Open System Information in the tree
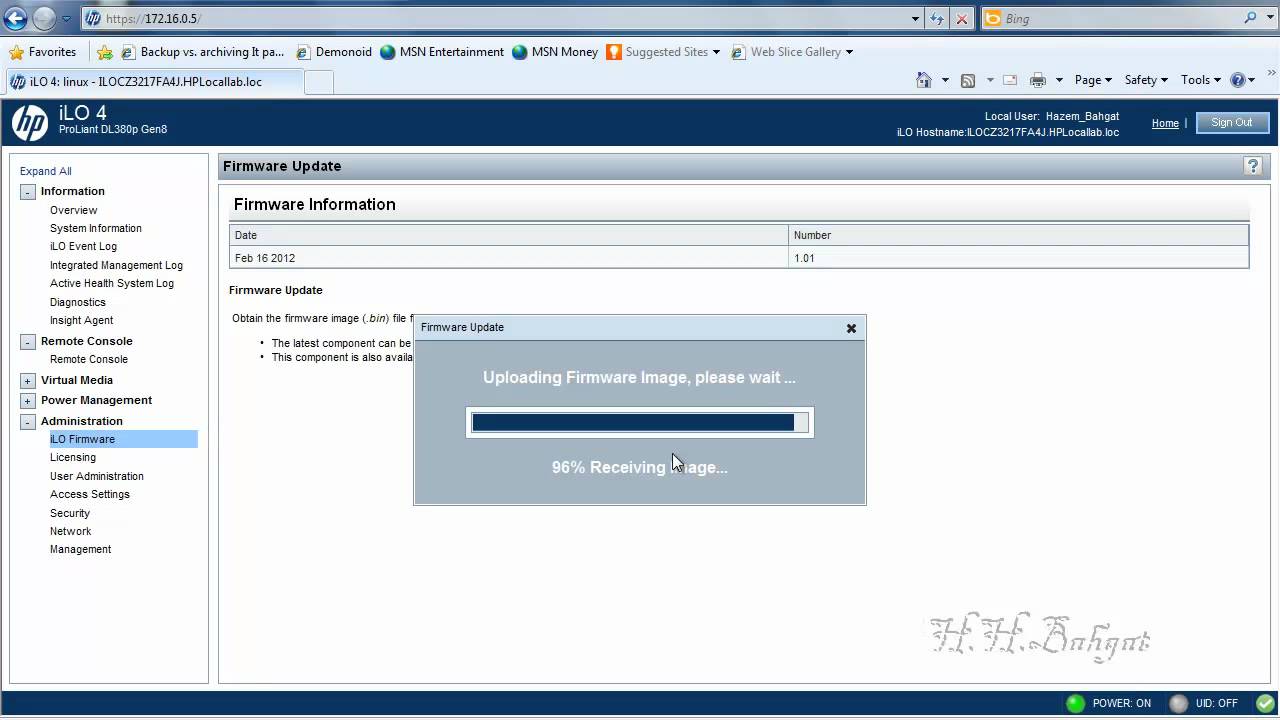1280x720 pixels. pyautogui.click(x=96, y=228)
